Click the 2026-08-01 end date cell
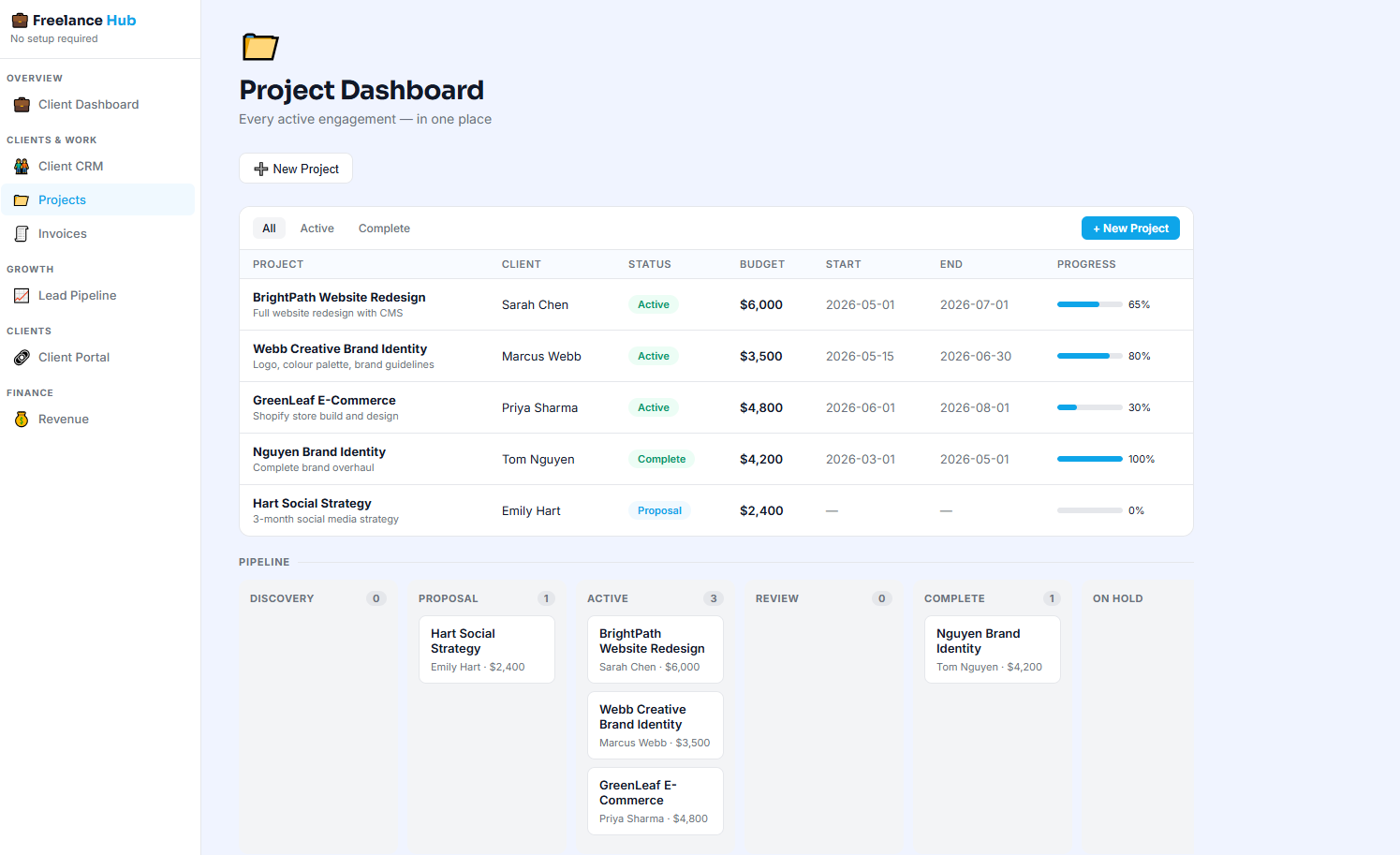This screenshot has width=1400, height=855. pos(975,407)
